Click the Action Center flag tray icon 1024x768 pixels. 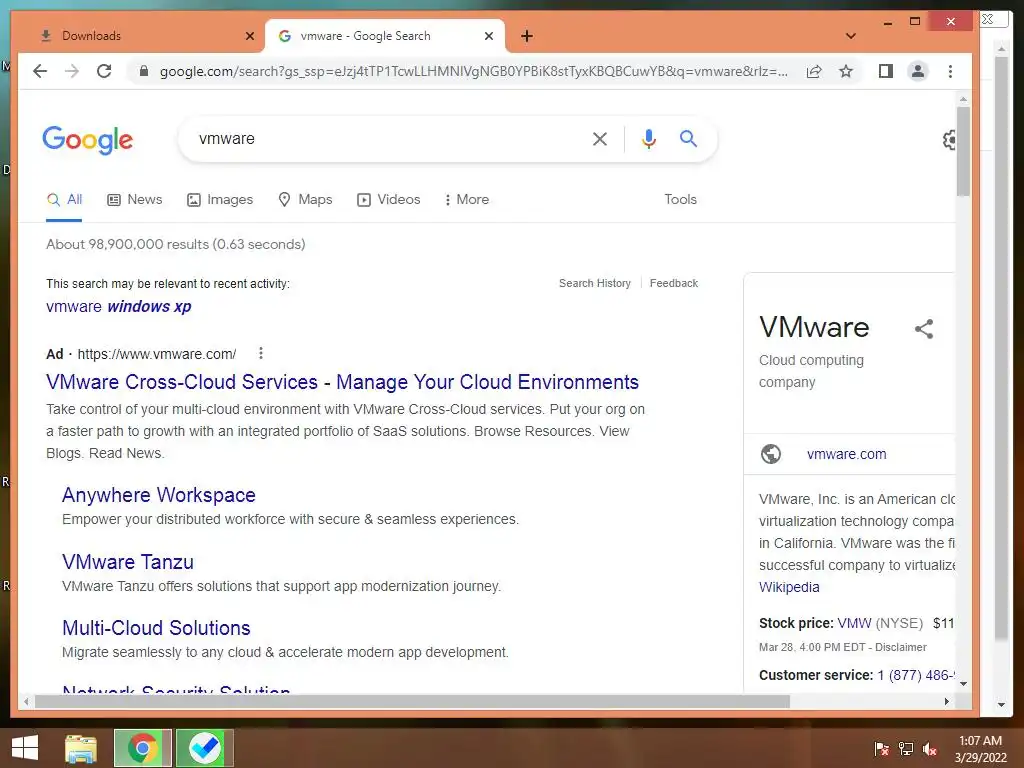pos(882,749)
